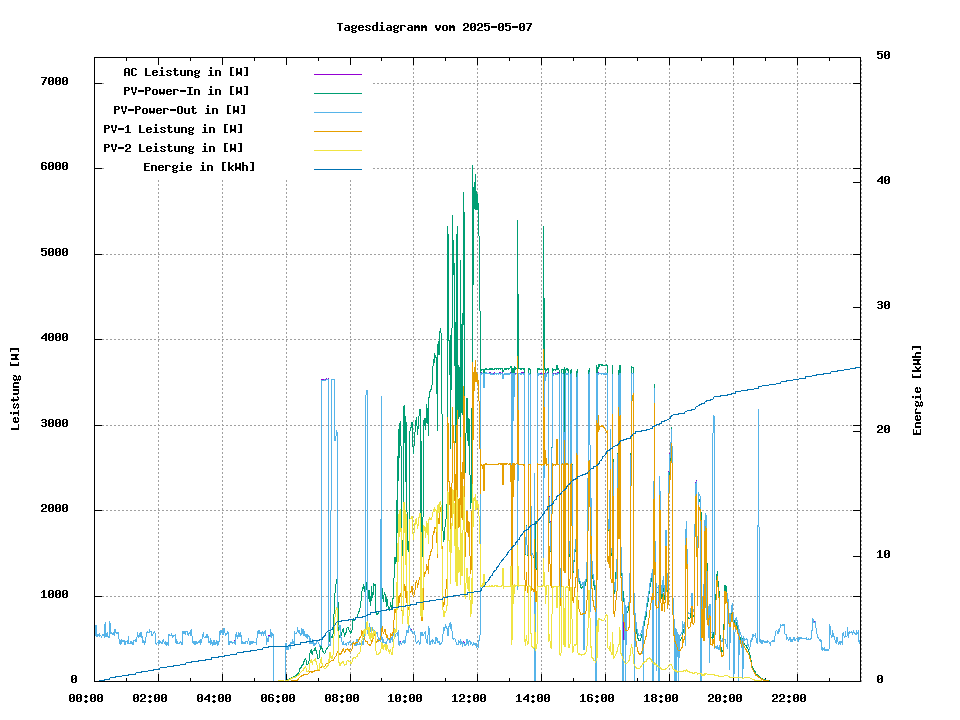Pick the PV-1 Leistung in [W] legend label

click(173, 129)
